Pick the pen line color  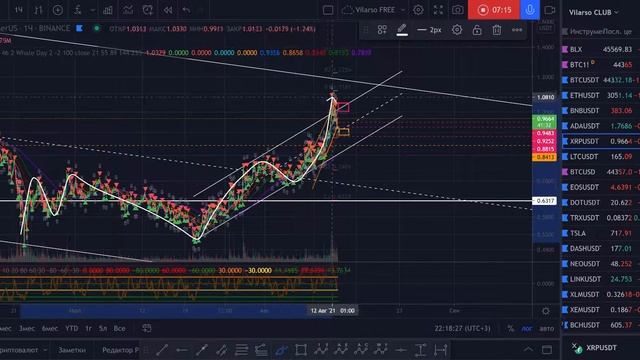[402, 30]
